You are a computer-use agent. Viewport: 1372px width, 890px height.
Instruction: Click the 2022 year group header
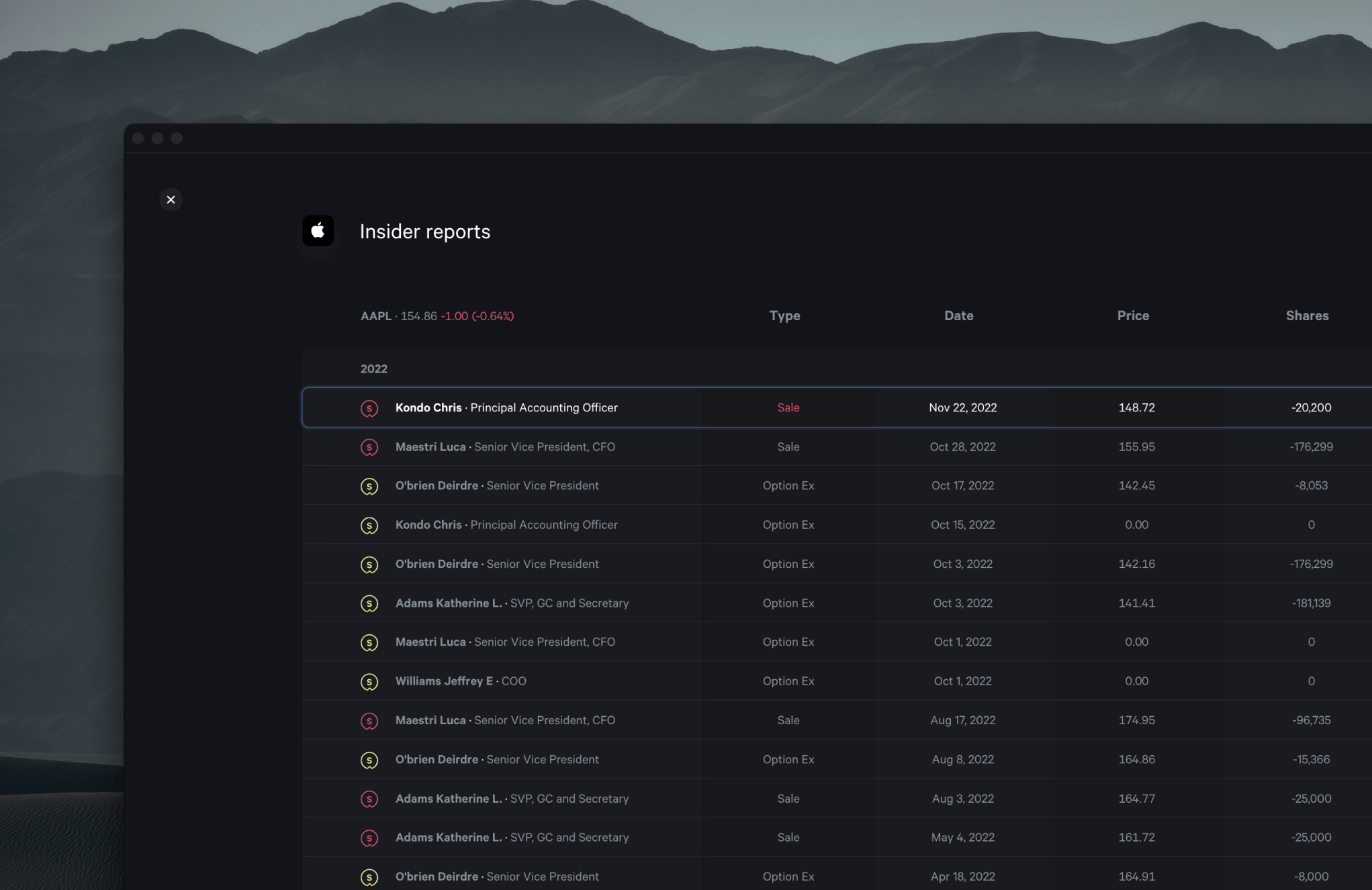click(x=374, y=369)
